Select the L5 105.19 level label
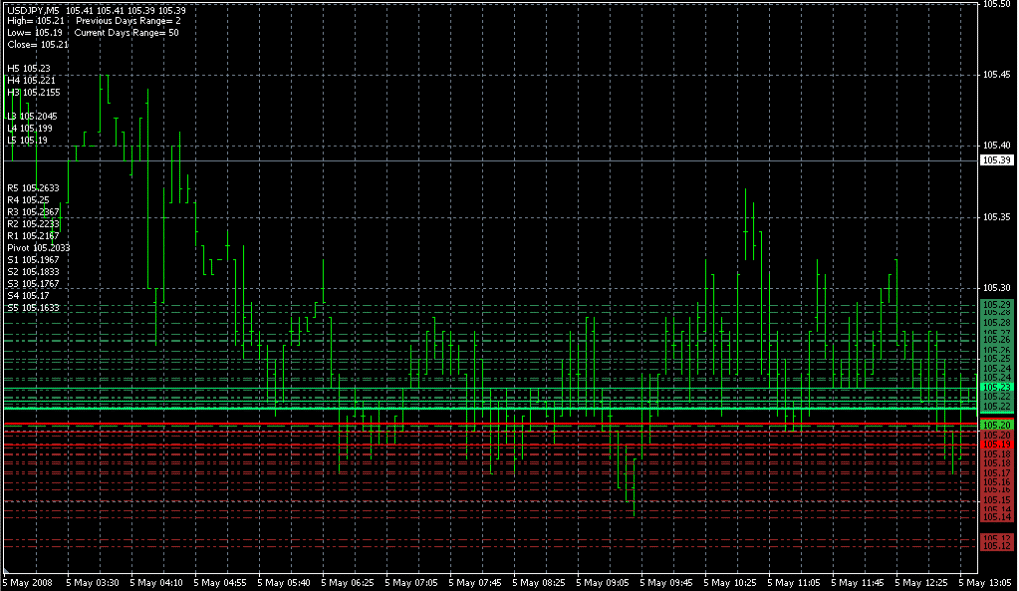Viewport: 1019px width, 591px height. tap(28, 140)
